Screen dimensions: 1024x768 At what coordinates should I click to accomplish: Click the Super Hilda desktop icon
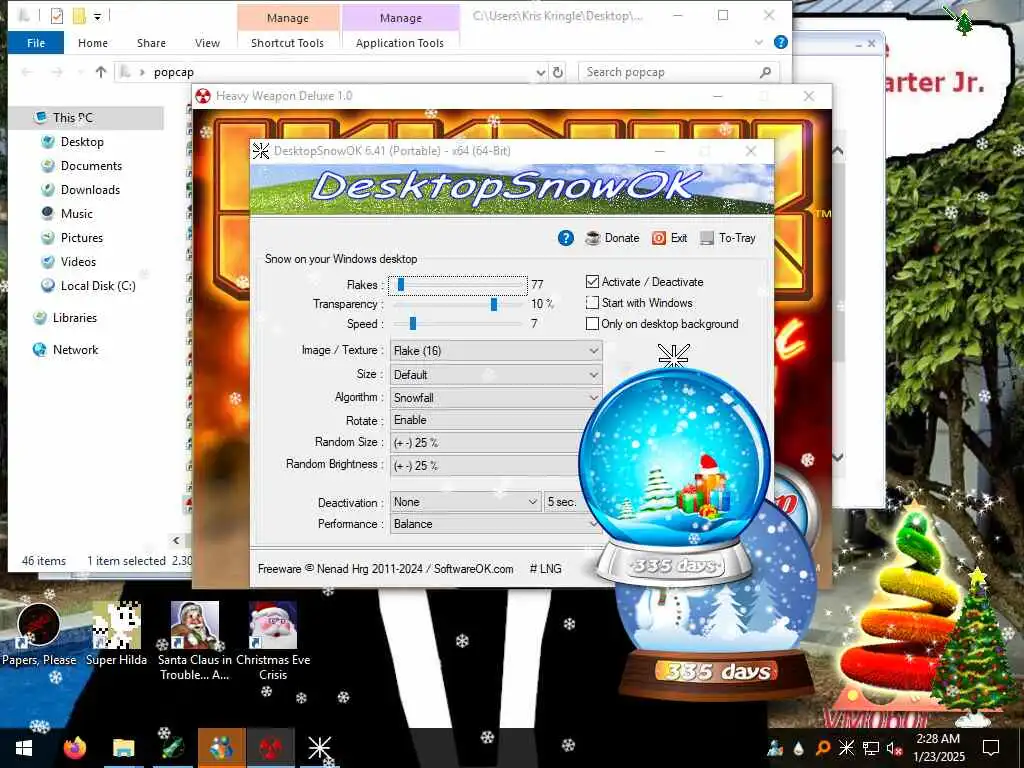click(116, 635)
